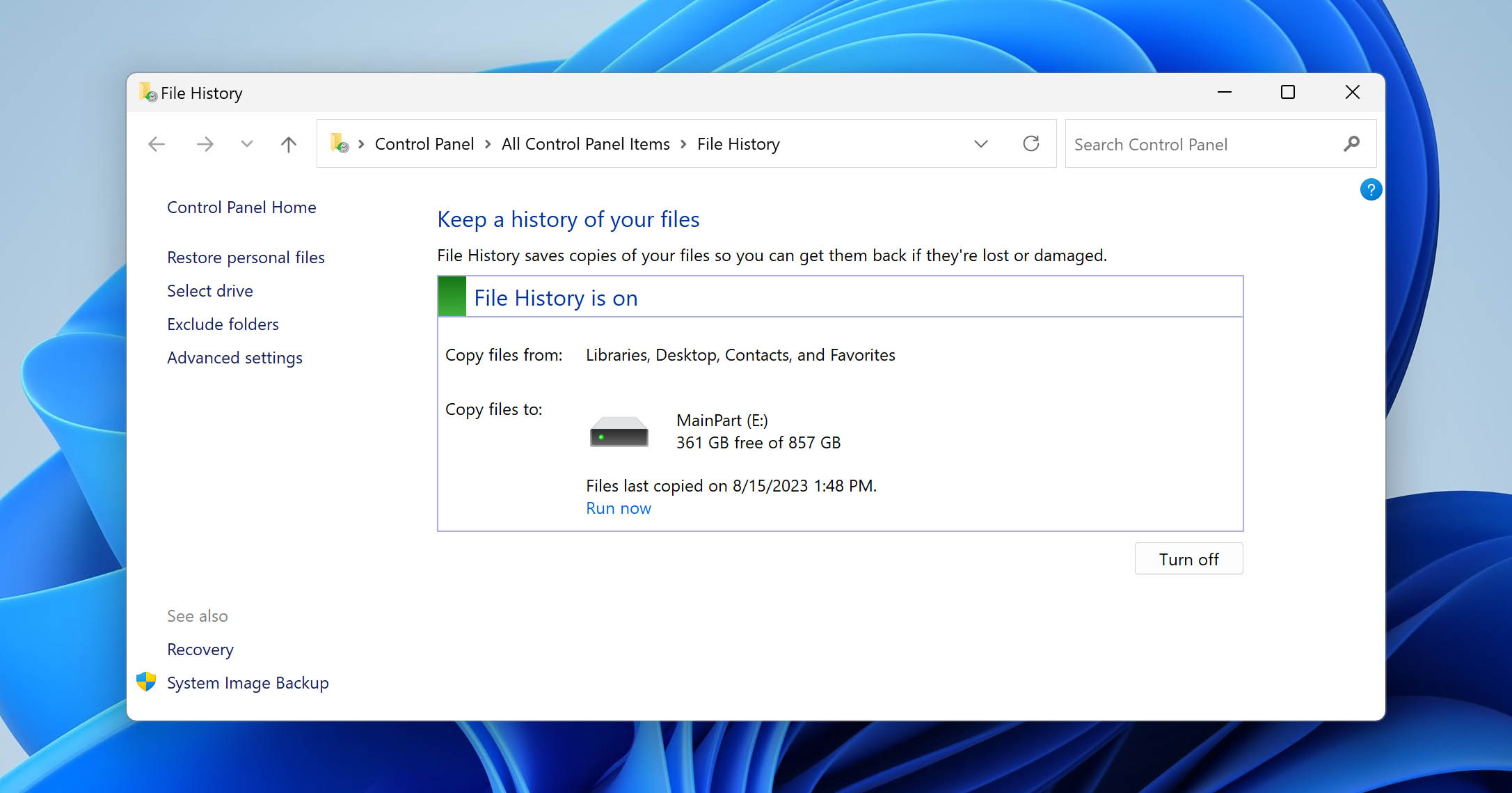Click Run now to start backup immediately
This screenshot has height=793, width=1512.
tap(617, 507)
